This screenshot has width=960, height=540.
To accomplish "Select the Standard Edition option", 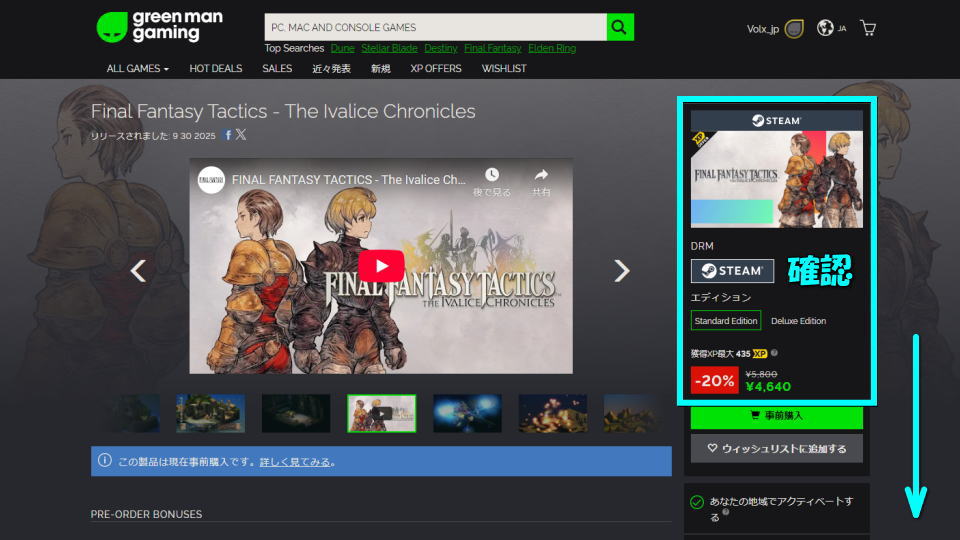I will pos(726,321).
